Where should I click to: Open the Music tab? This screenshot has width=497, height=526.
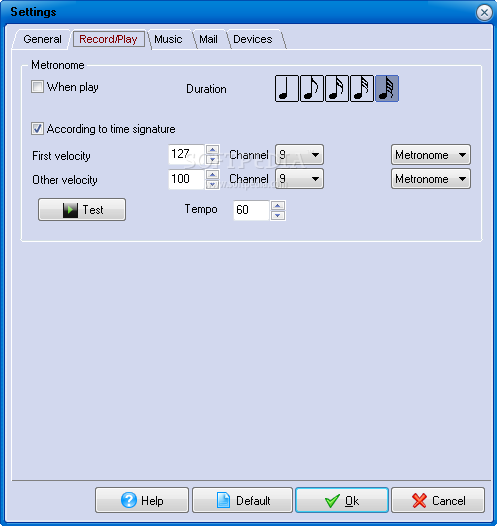pos(168,39)
